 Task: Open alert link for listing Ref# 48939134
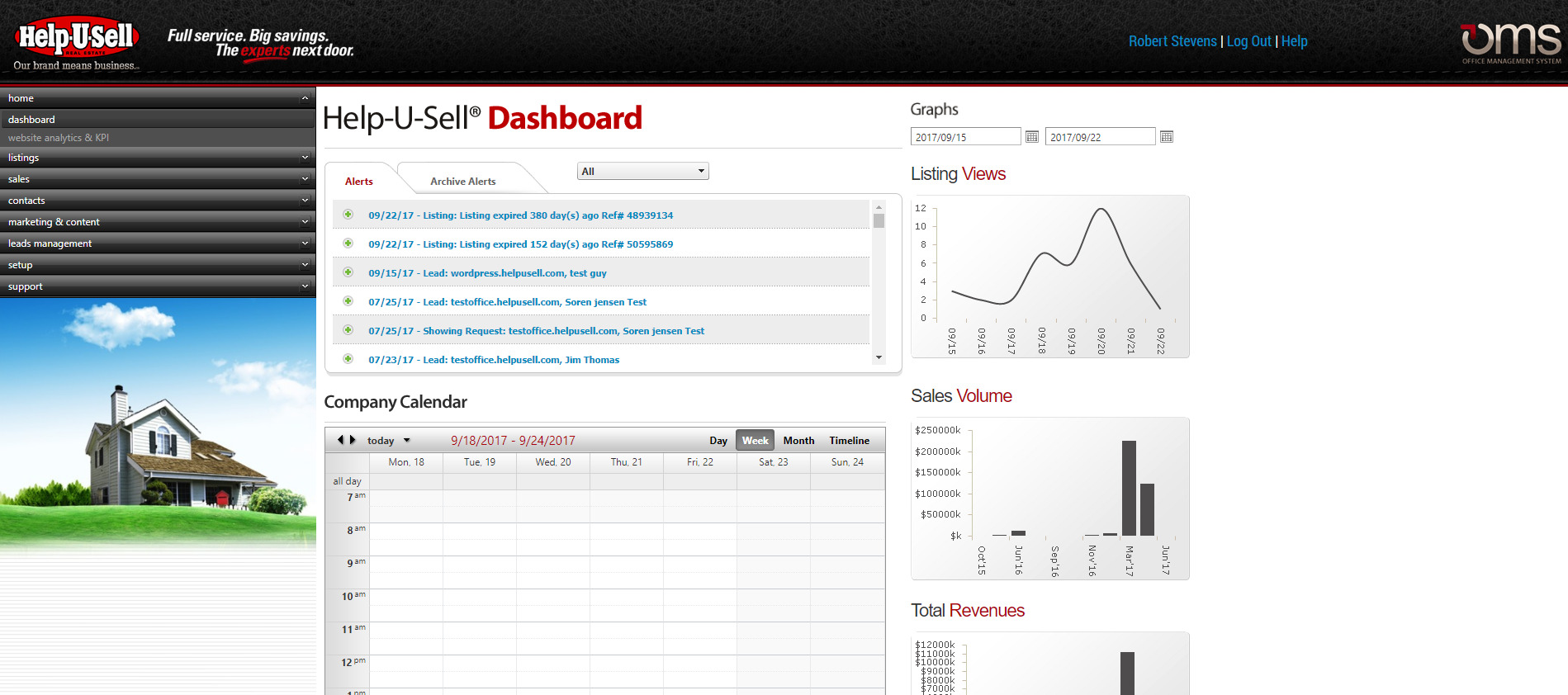521,215
